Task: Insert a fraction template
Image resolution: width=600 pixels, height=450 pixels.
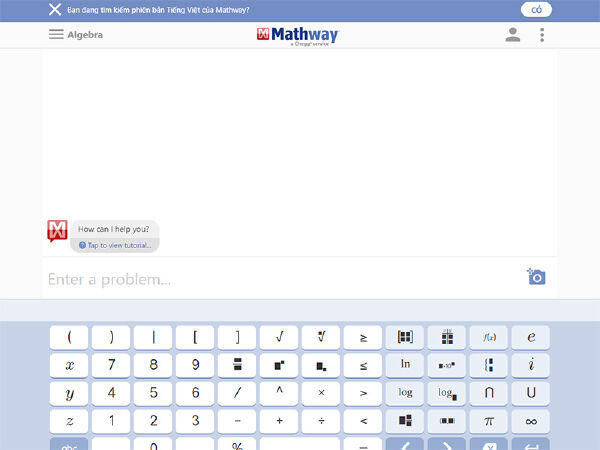Action: pos(237,365)
